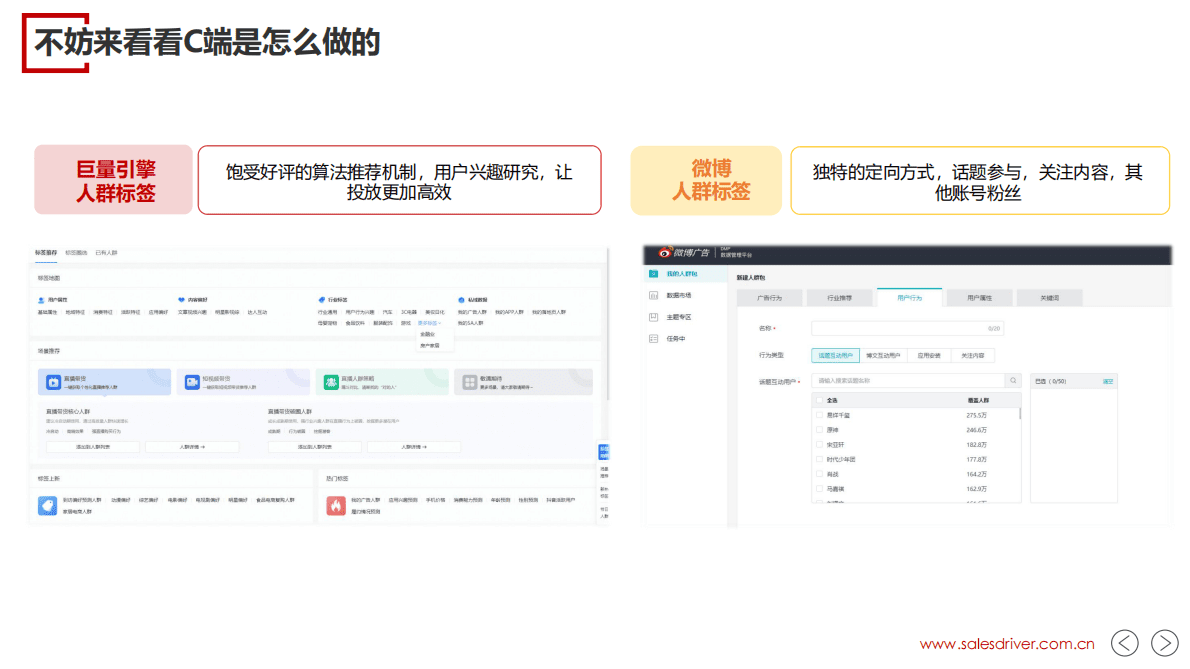
Task: Click the Weibo Ads logo icon
Action: (x=664, y=252)
